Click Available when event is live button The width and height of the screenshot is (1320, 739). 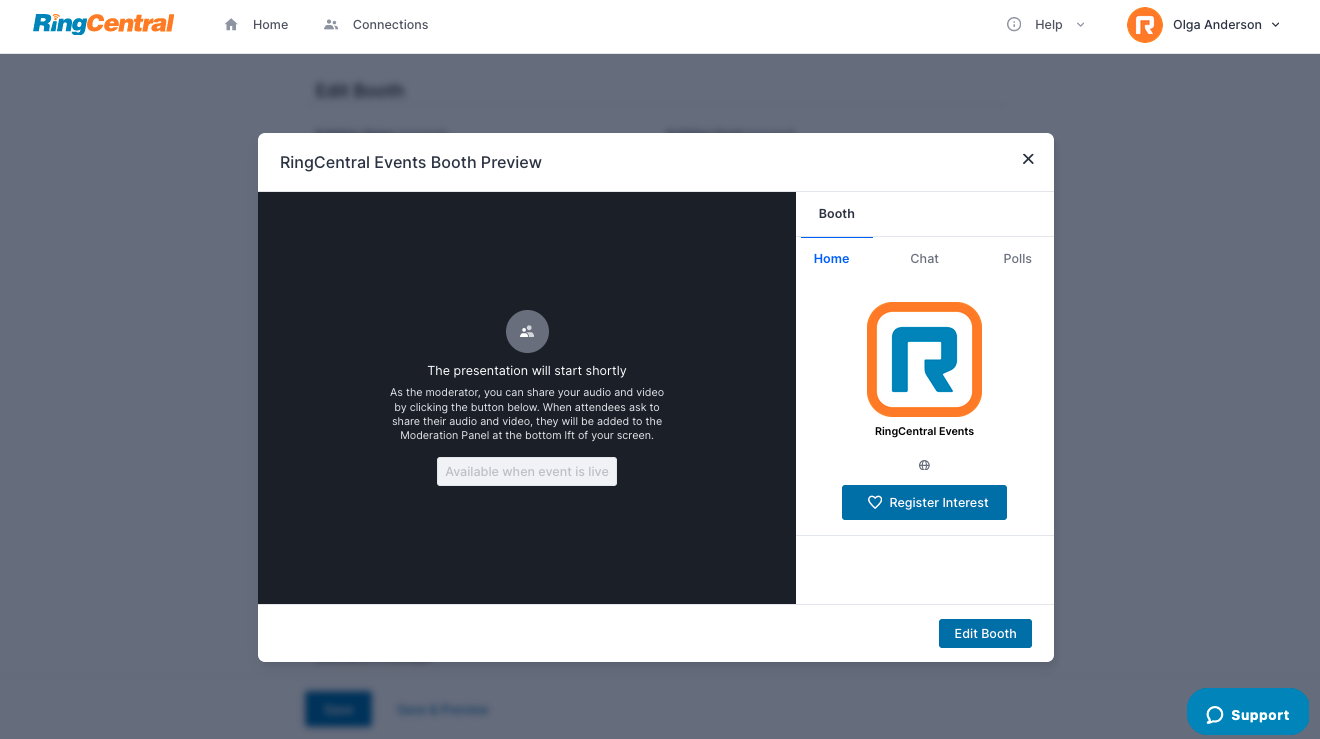[527, 472]
